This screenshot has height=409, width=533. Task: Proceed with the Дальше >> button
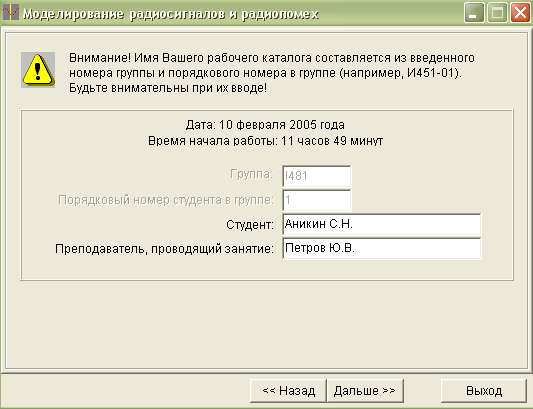tap(365, 391)
